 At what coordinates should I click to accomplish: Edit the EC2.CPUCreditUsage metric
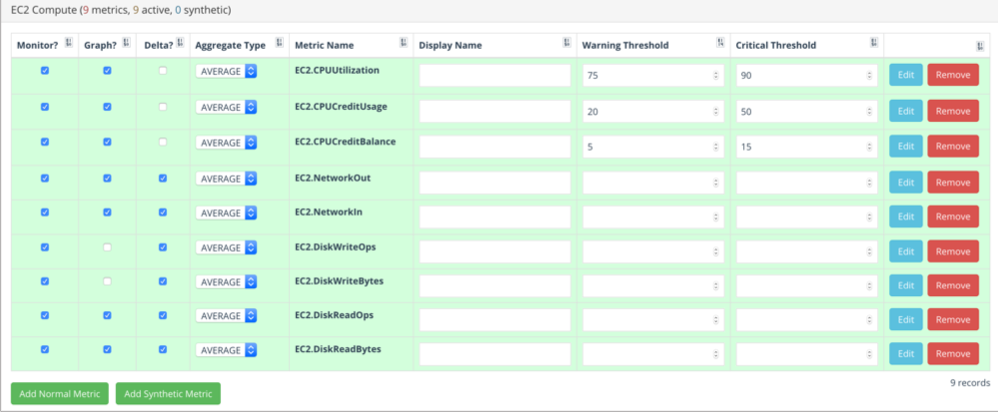point(906,111)
